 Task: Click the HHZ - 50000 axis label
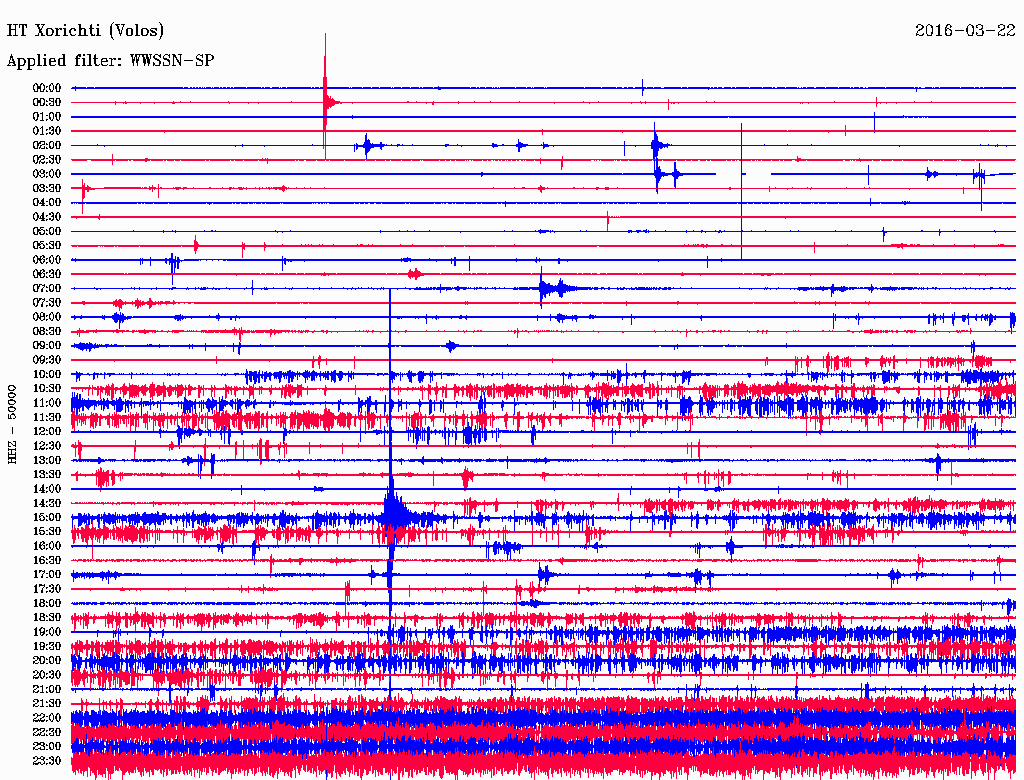12,424
